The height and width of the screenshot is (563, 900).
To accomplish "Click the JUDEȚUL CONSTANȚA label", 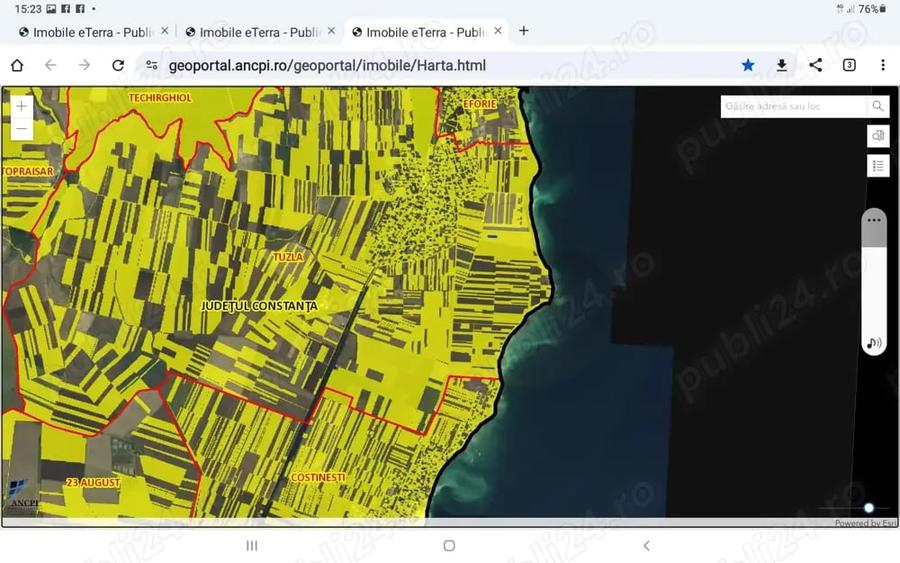I will (259, 306).
